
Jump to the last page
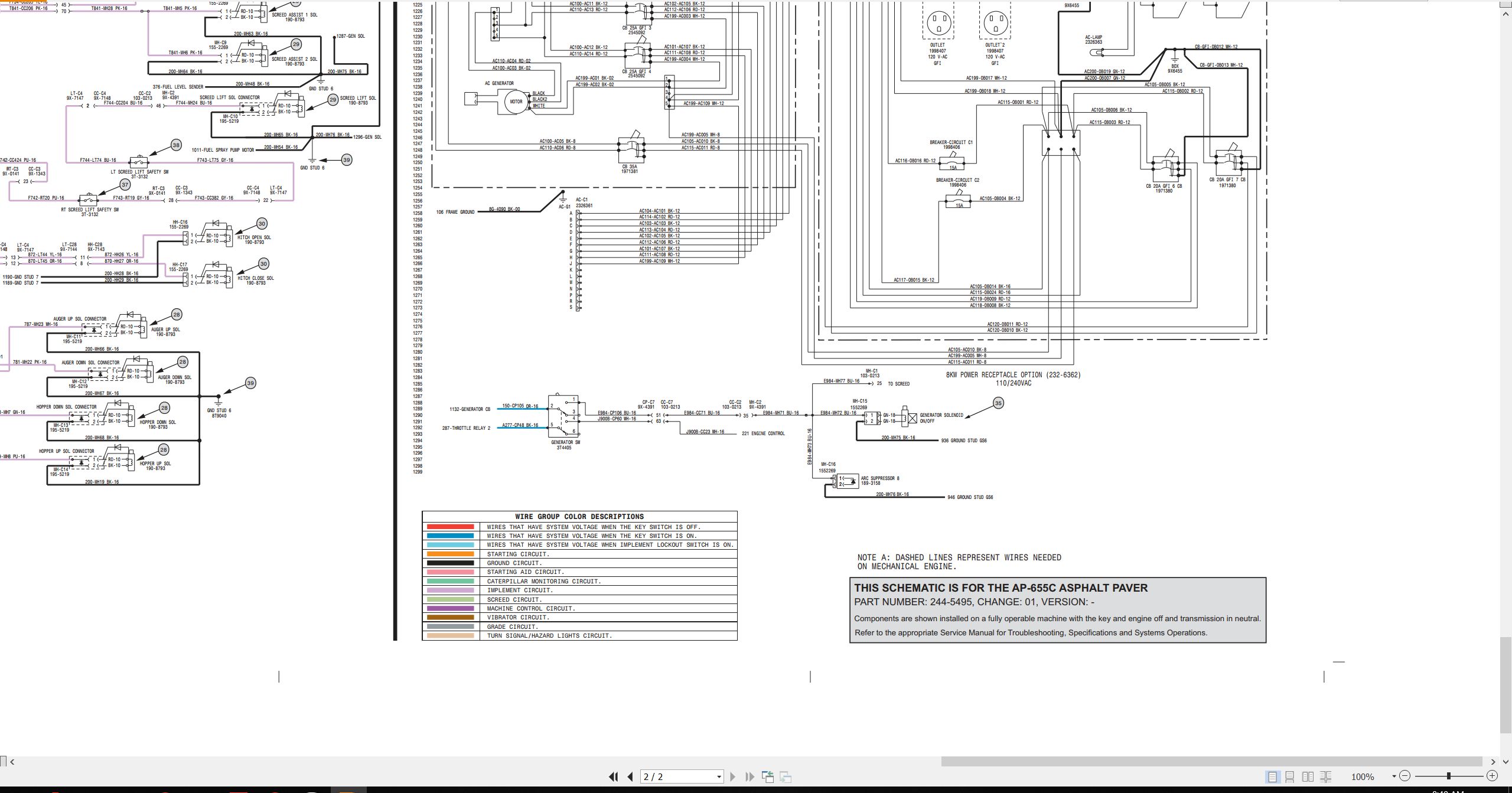point(750,777)
